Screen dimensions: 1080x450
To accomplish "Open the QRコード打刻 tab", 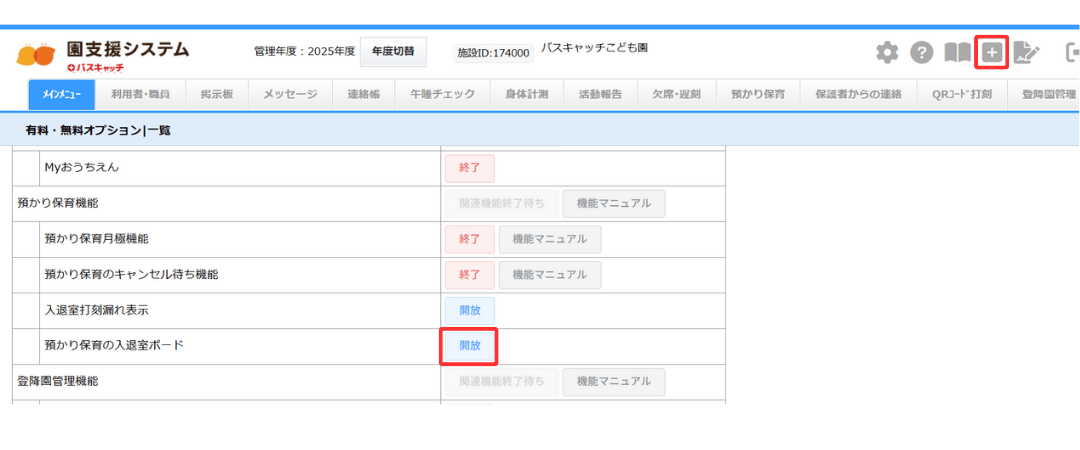I will pos(954,94).
